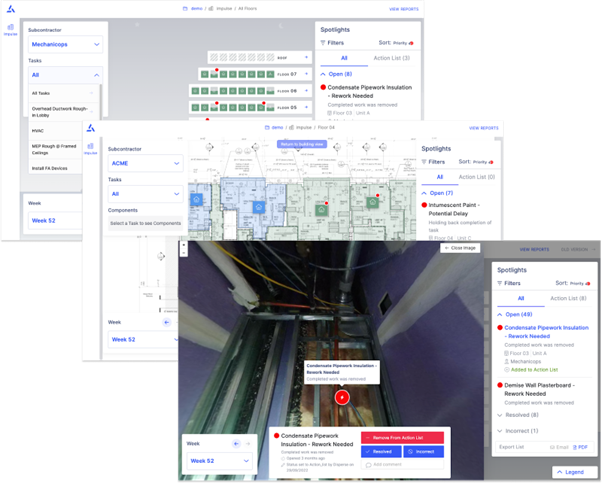Select Overhead Ductwork Rough-in Lobby task
602x483 pixels.
pos(64,112)
